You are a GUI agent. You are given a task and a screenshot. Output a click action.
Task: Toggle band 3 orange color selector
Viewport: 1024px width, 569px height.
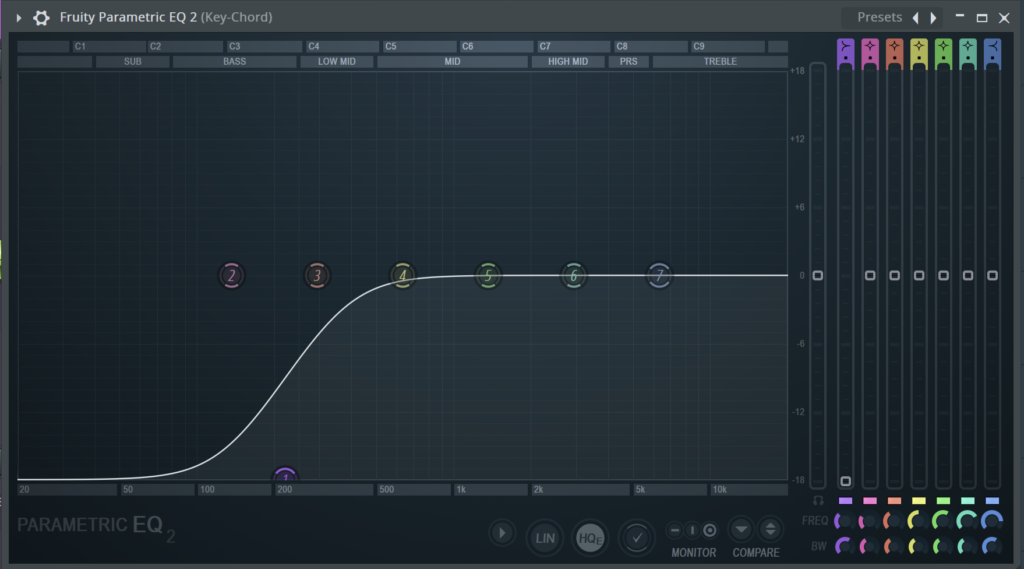pos(895,501)
